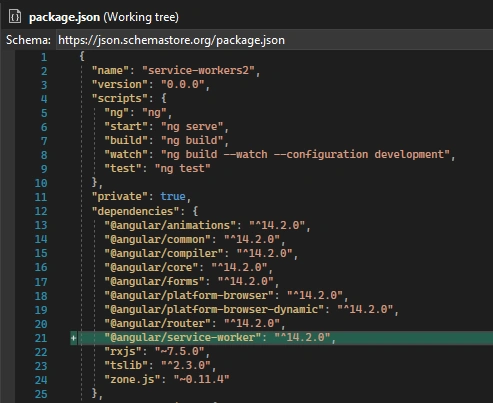Click the "watch" key
The image size is (493, 403).
coord(126,154)
